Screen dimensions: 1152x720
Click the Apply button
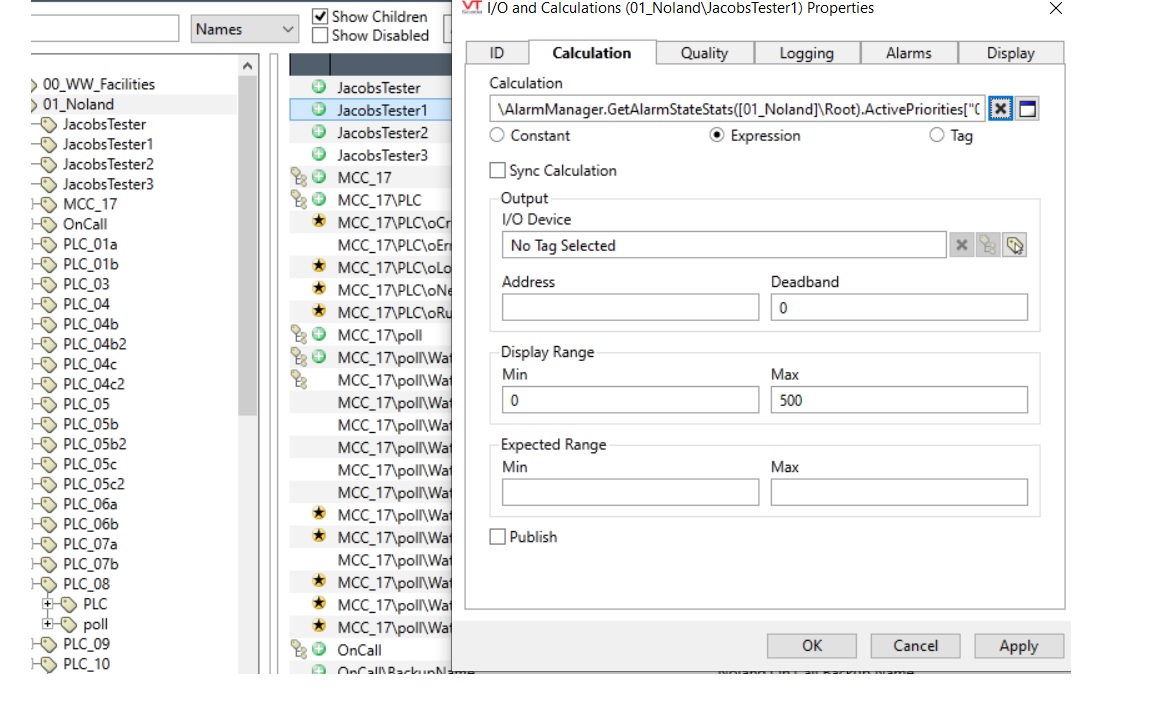coord(1018,646)
